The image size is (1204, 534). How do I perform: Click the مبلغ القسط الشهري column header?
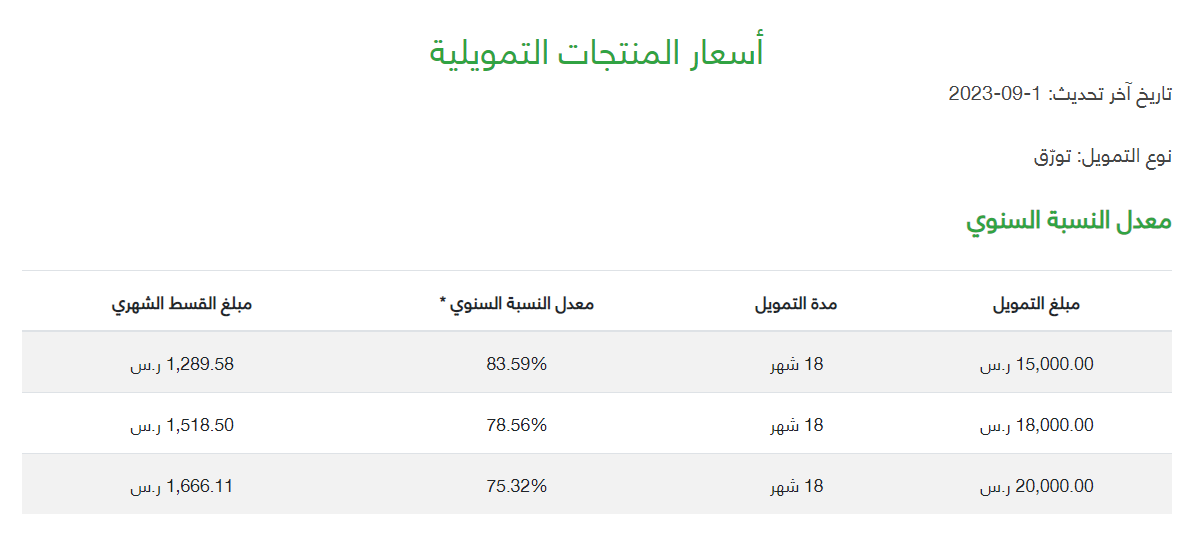pos(182,304)
